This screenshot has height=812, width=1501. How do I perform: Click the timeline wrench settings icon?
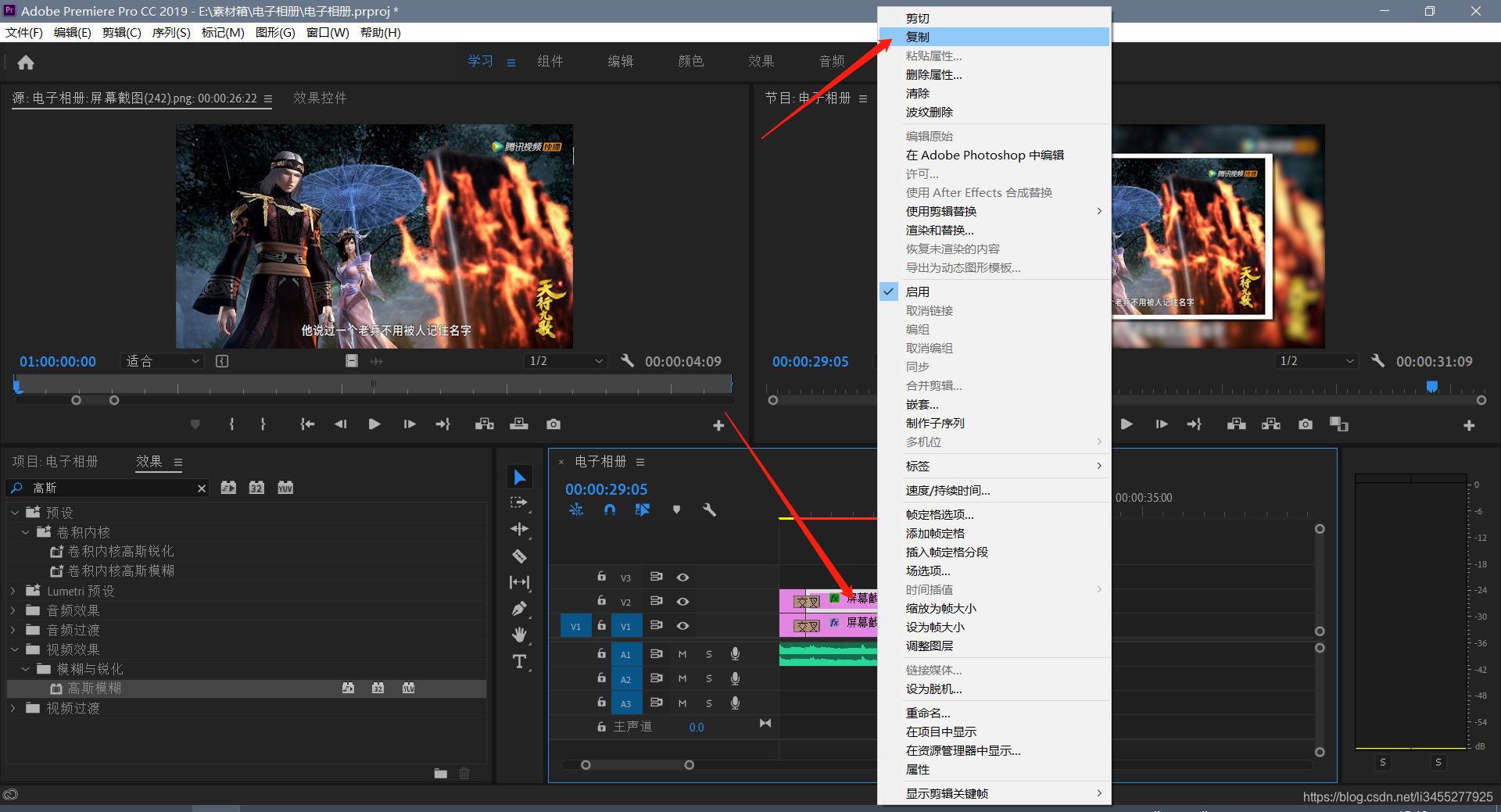point(710,510)
